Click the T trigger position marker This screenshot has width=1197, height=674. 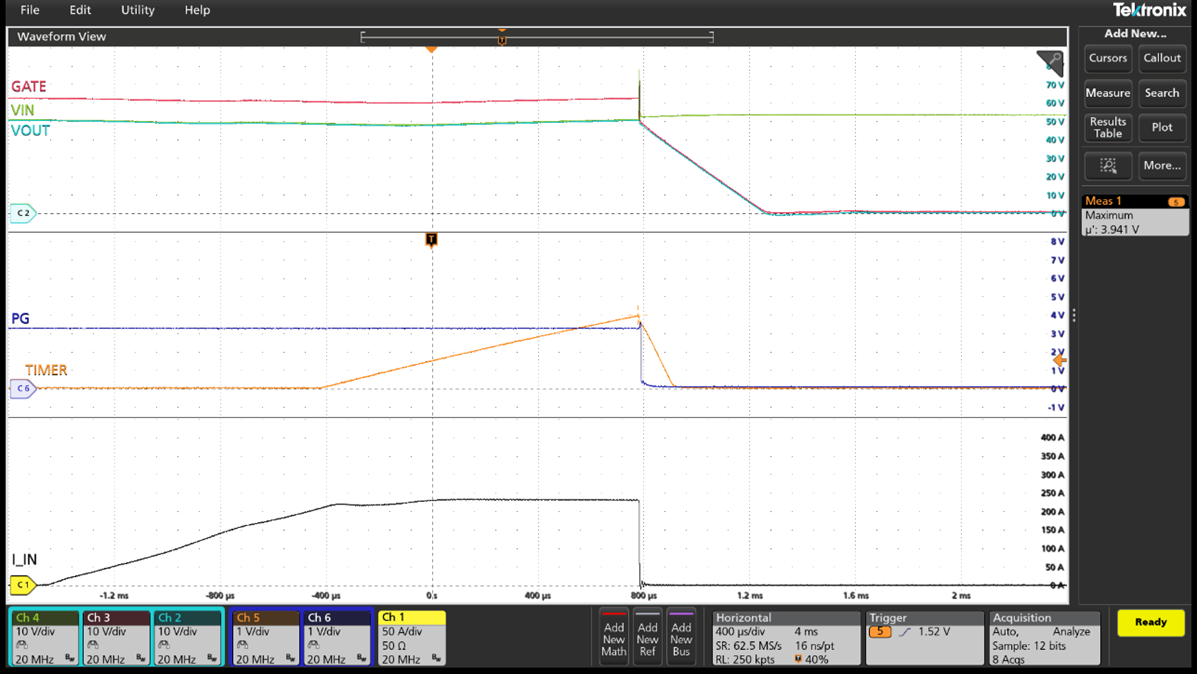[432, 240]
